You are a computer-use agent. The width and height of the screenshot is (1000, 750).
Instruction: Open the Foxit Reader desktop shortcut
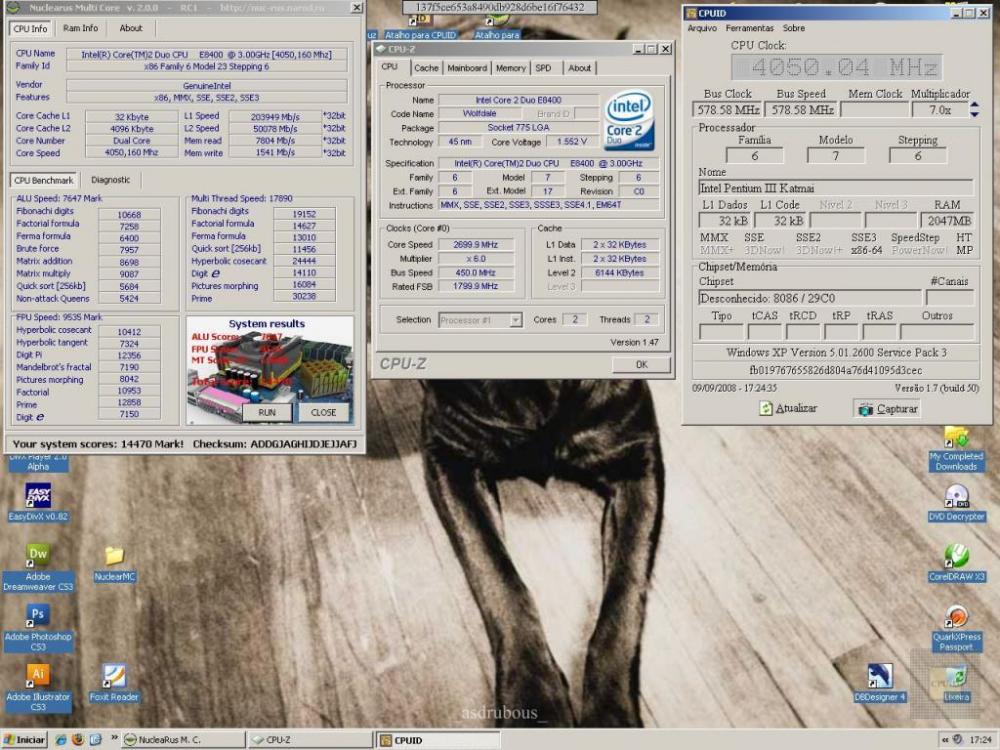[x=113, y=676]
